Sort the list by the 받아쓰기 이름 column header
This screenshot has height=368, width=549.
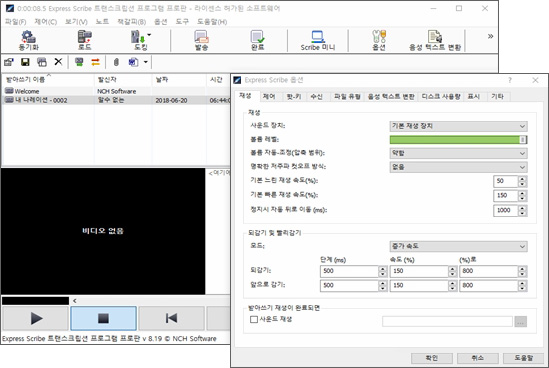coord(48,80)
